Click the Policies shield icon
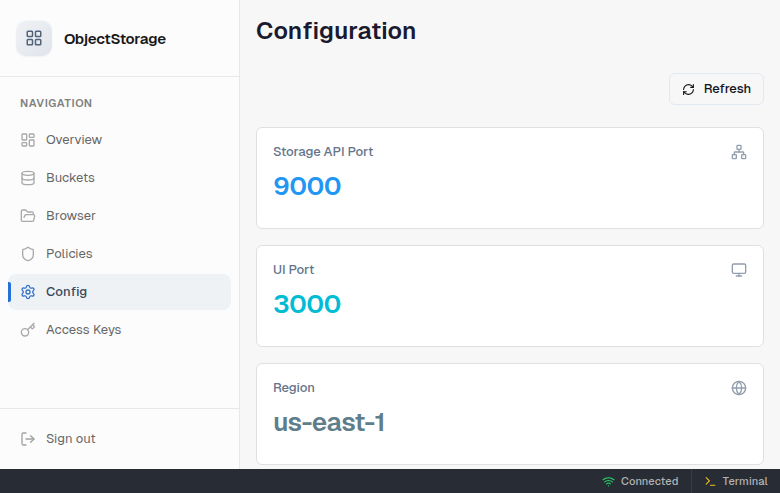 click(28, 254)
